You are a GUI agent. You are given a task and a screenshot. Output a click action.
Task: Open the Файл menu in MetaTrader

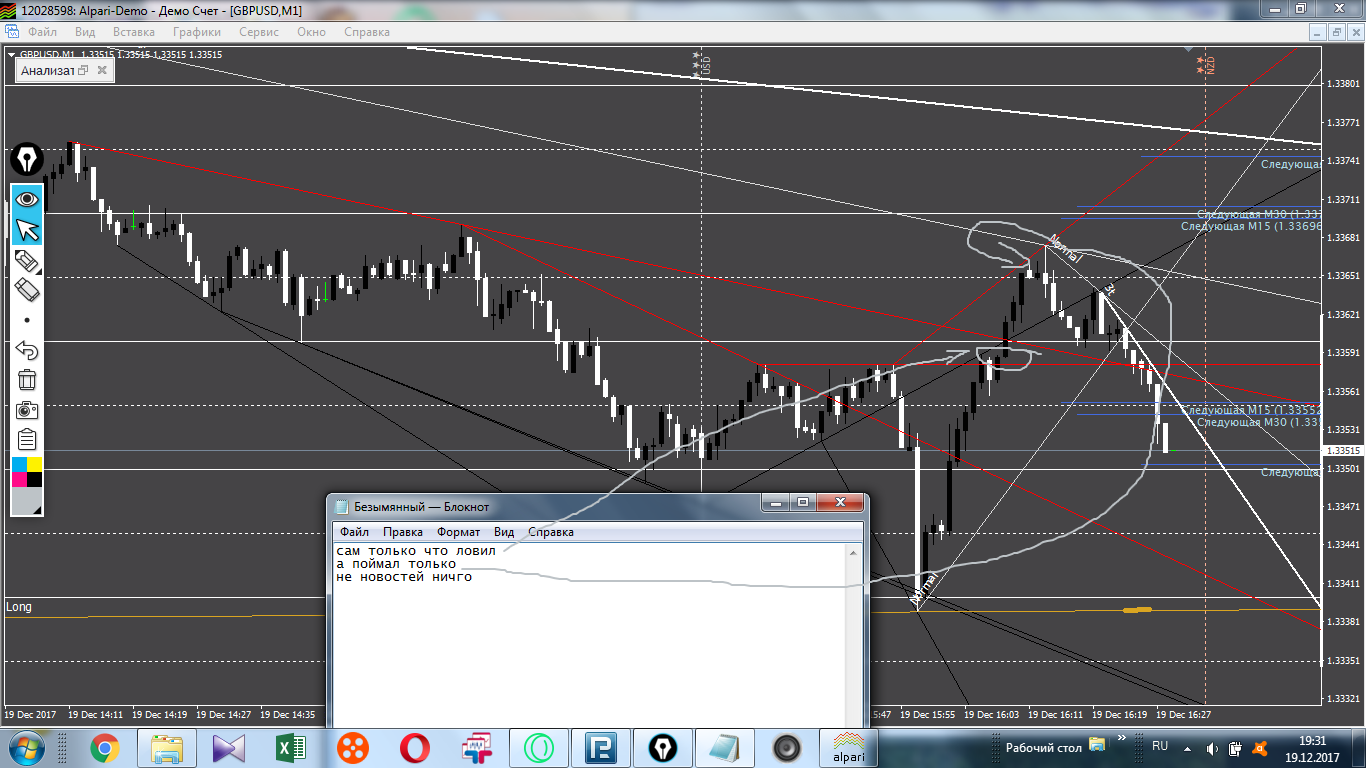[42, 32]
